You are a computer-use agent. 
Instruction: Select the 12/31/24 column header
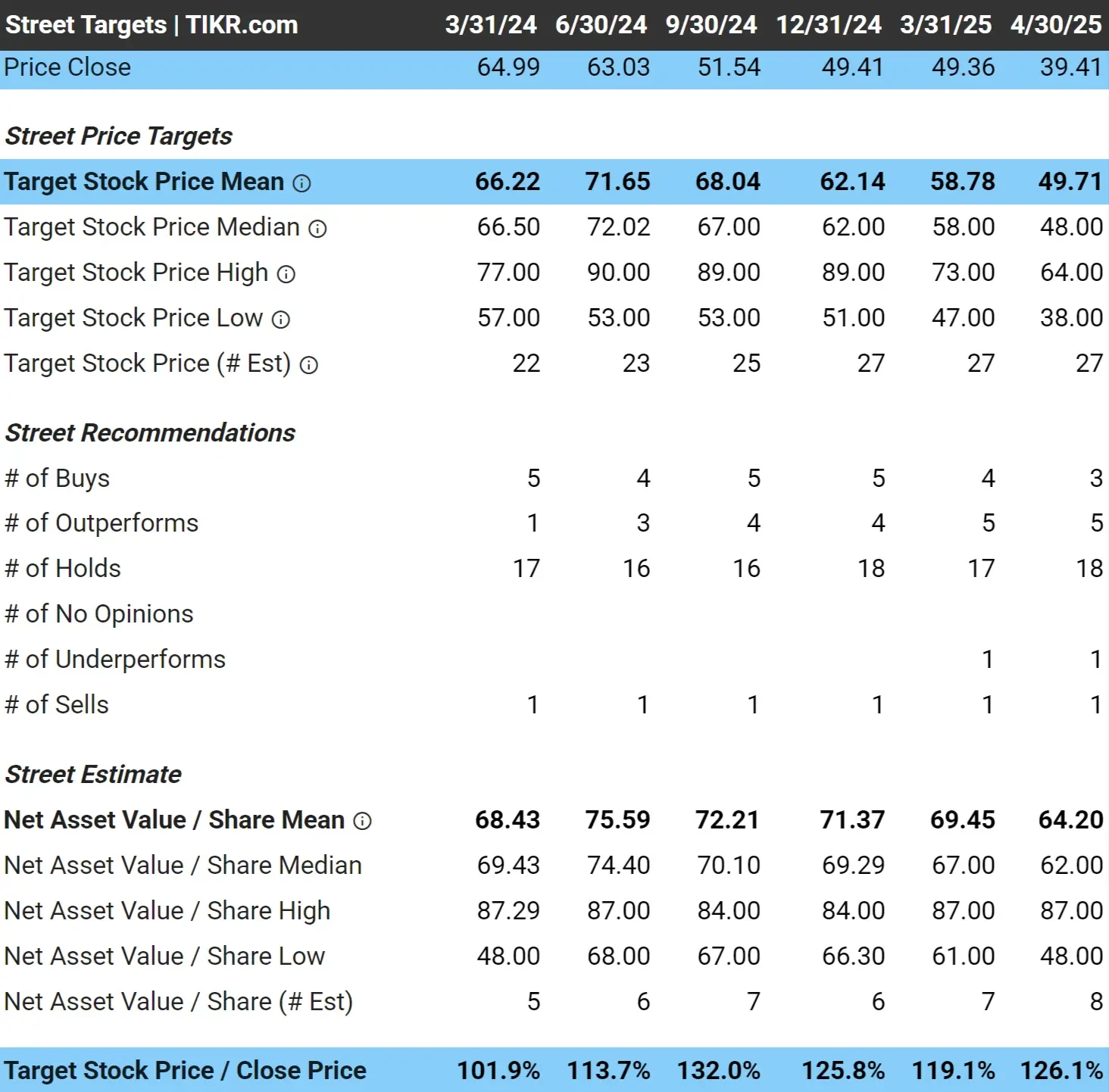click(829, 24)
